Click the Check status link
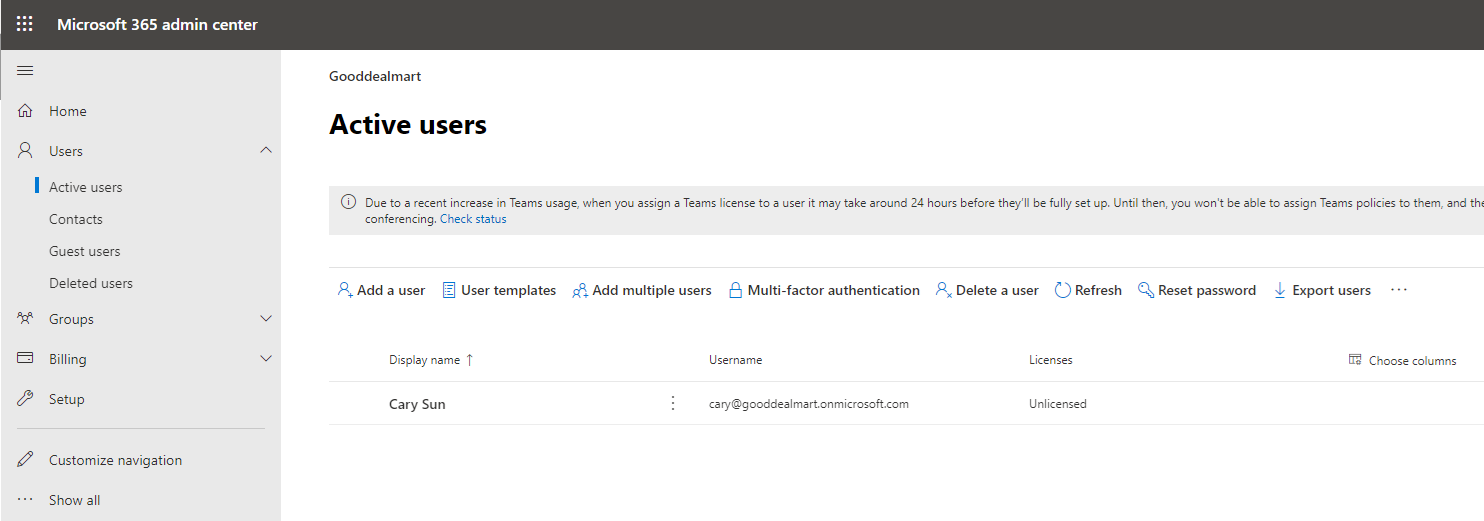 click(x=473, y=219)
